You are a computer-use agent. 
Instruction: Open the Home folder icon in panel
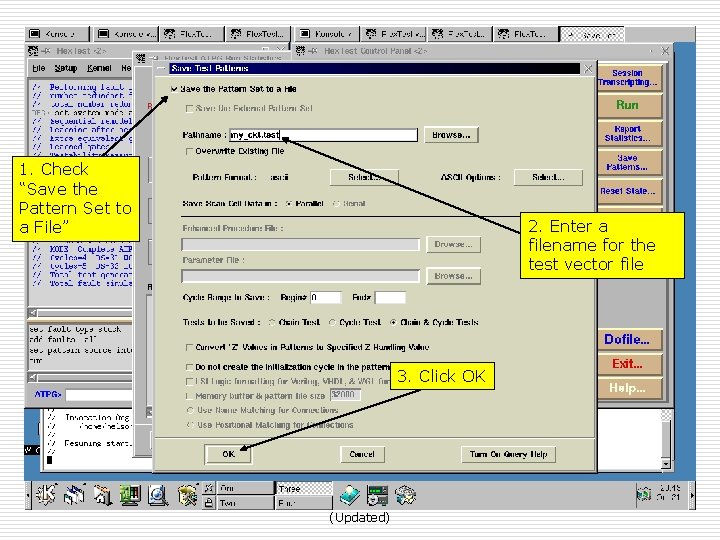103,495
